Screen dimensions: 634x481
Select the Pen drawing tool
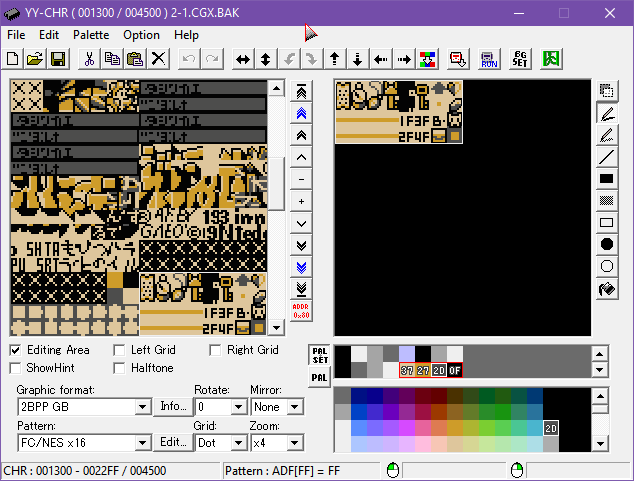(x=606, y=113)
